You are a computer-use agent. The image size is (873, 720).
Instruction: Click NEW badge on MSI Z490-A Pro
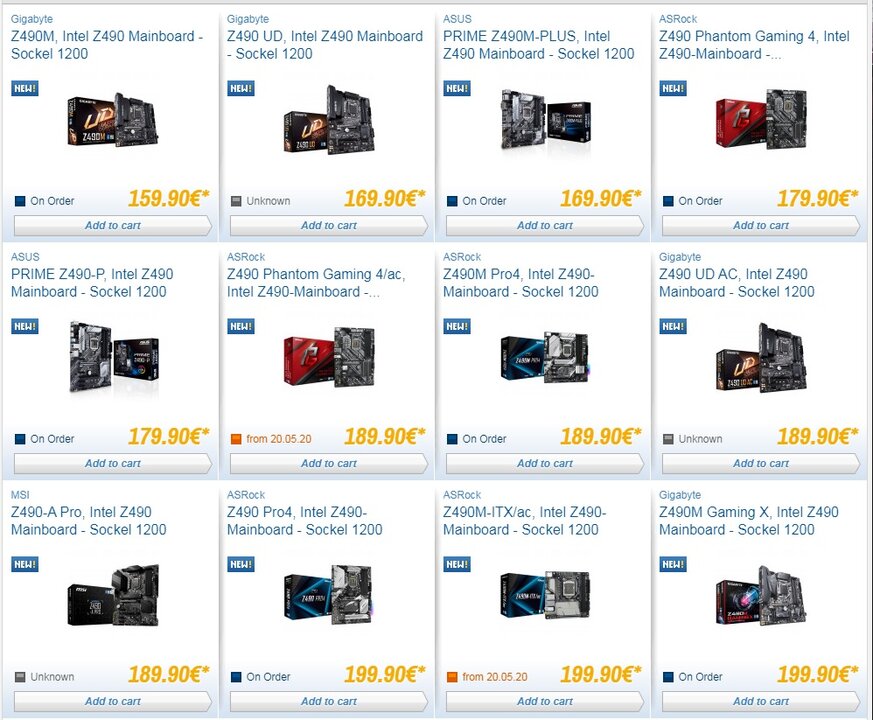click(24, 564)
